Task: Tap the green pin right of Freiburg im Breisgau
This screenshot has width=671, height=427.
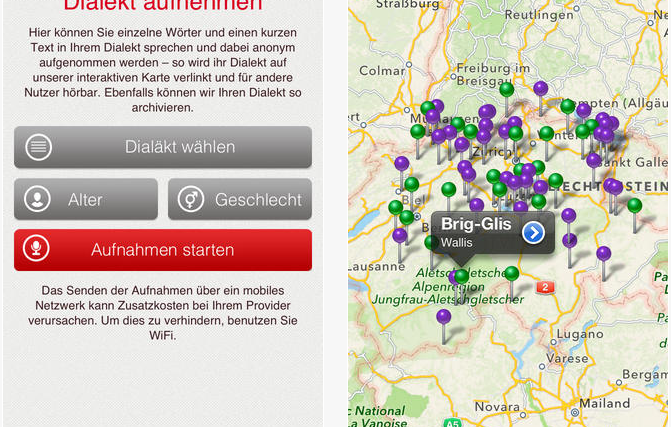Action: tap(507, 90)
